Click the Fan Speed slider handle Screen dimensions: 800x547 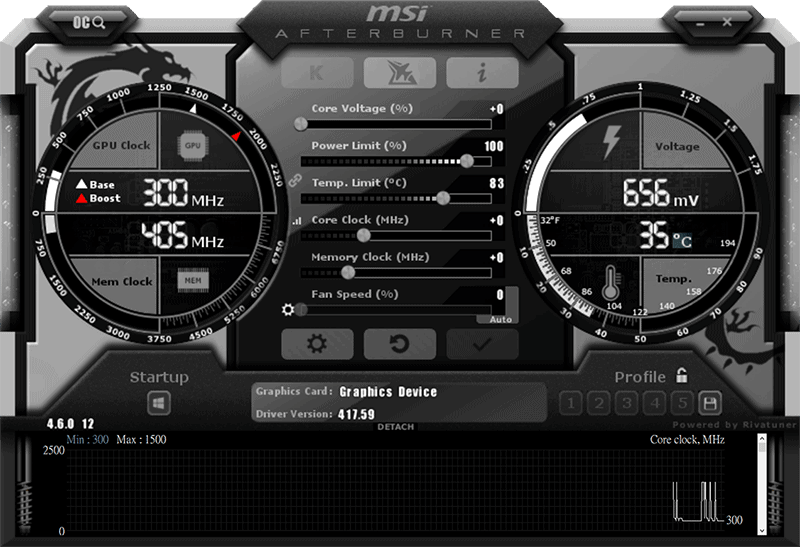tap(301, 310)
